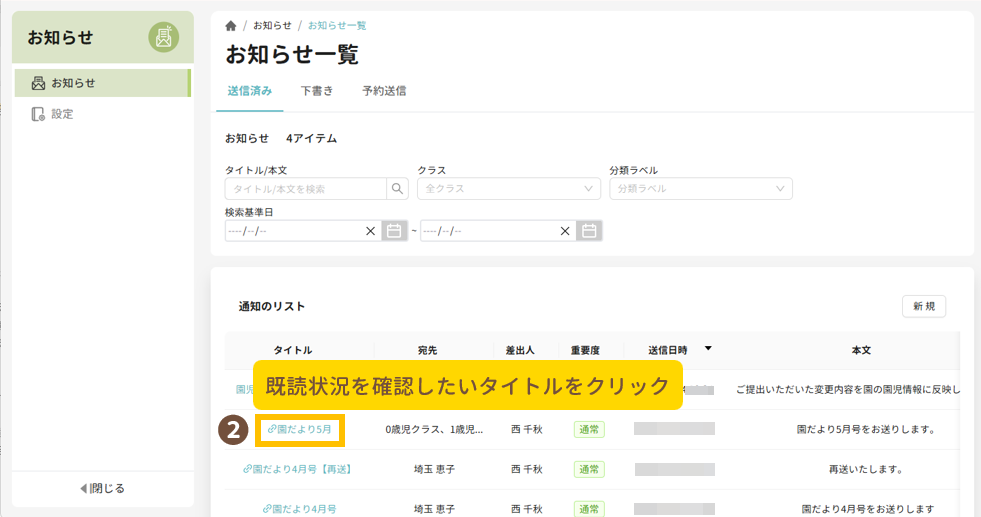Open the end date calendar picker

tap(590, 231)
